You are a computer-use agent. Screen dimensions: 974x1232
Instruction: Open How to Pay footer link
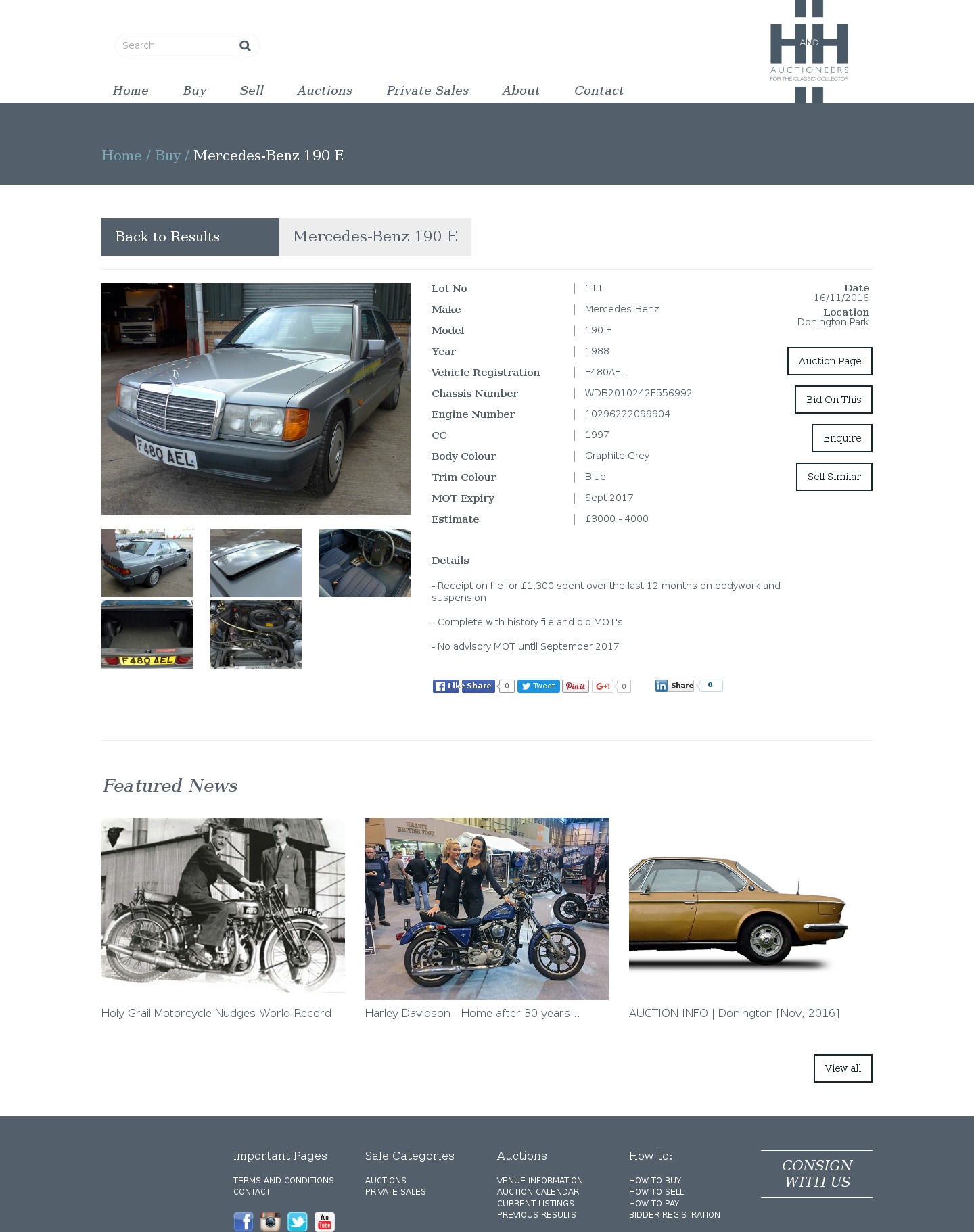click(x=654, y=1204)
